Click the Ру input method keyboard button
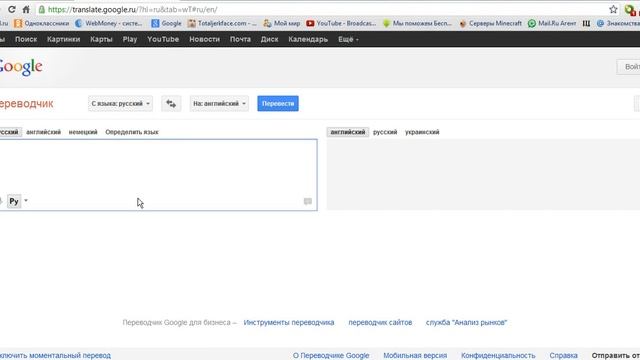640x360 pixels. point(14,201)
